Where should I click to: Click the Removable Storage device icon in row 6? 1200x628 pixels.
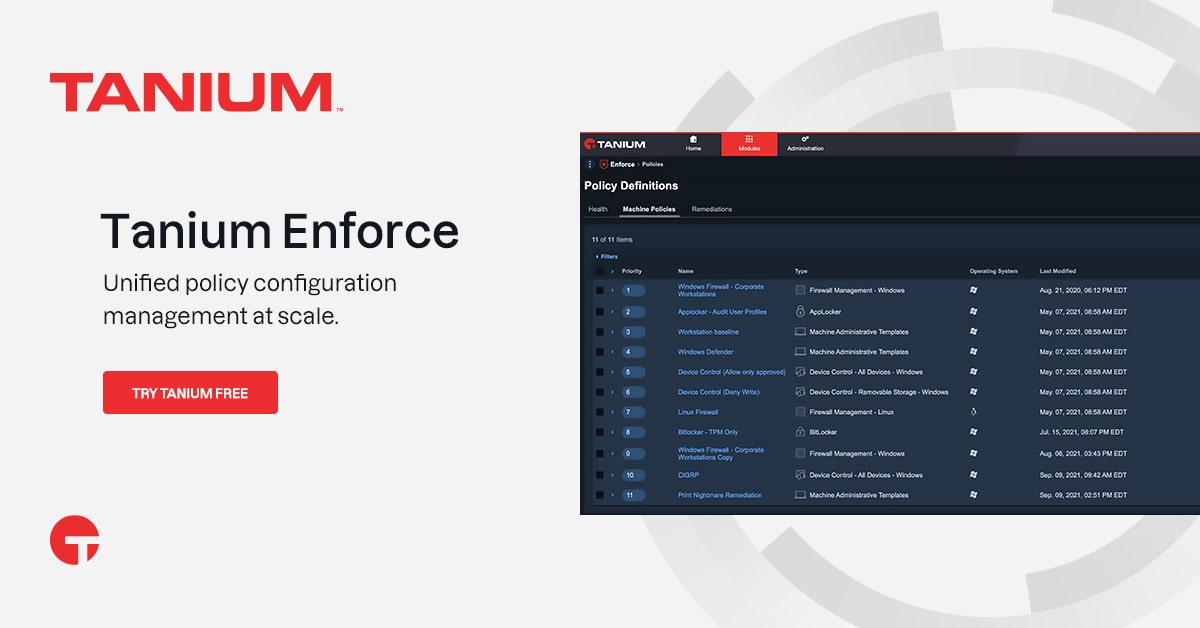(800, 391)
